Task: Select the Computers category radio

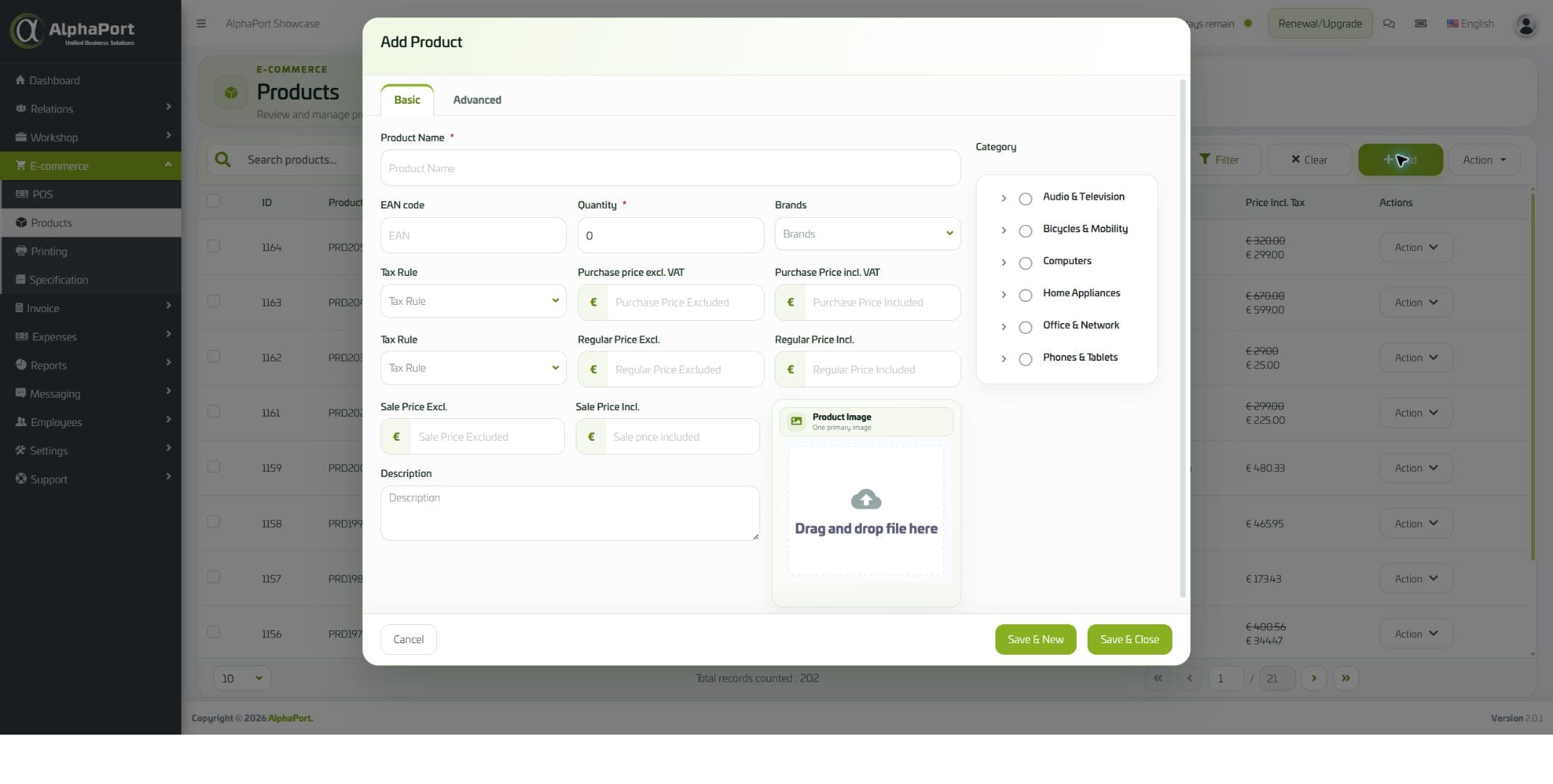Action: 1025,263
